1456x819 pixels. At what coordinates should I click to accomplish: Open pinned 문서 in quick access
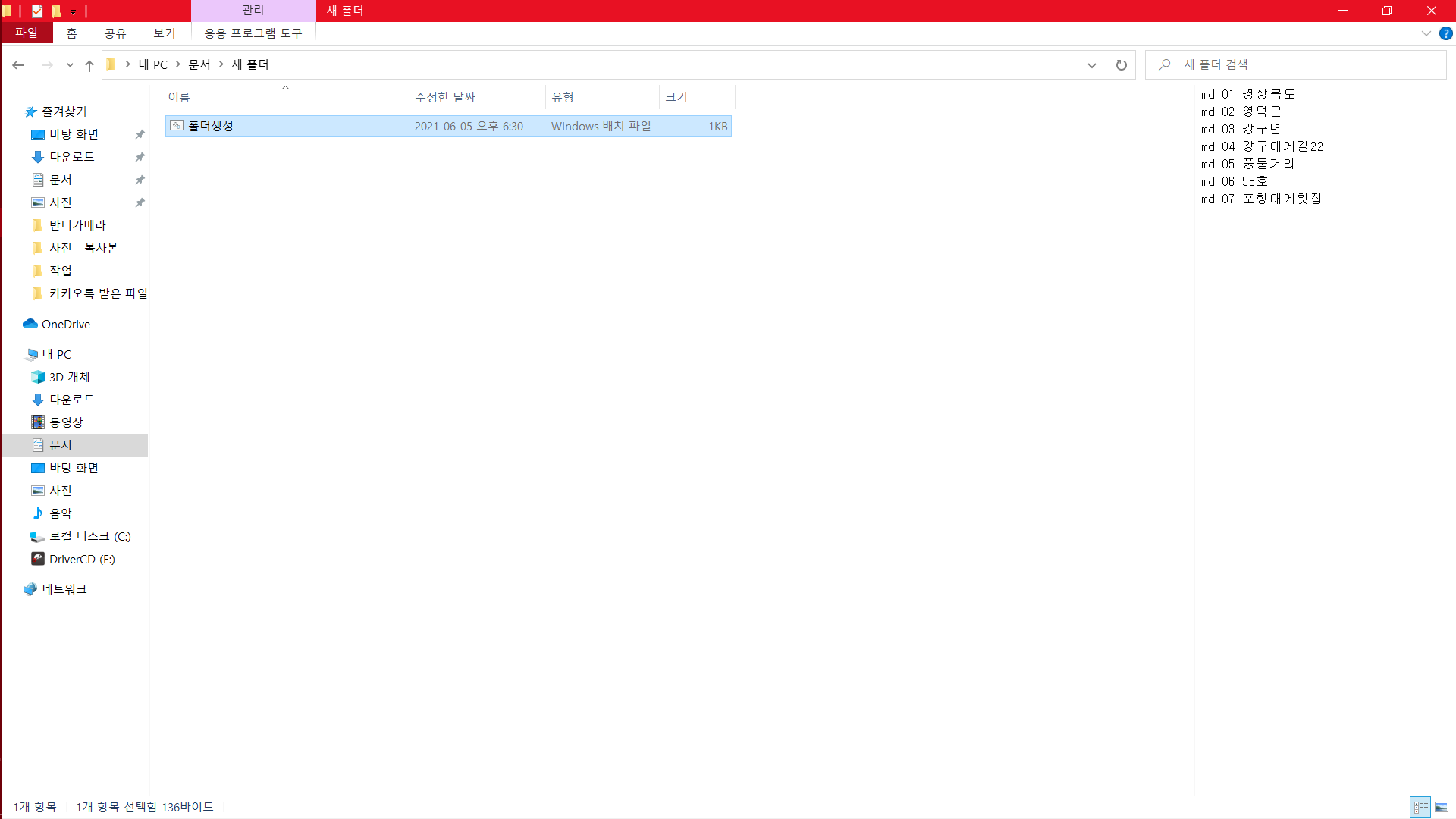[x=60, y=180]
